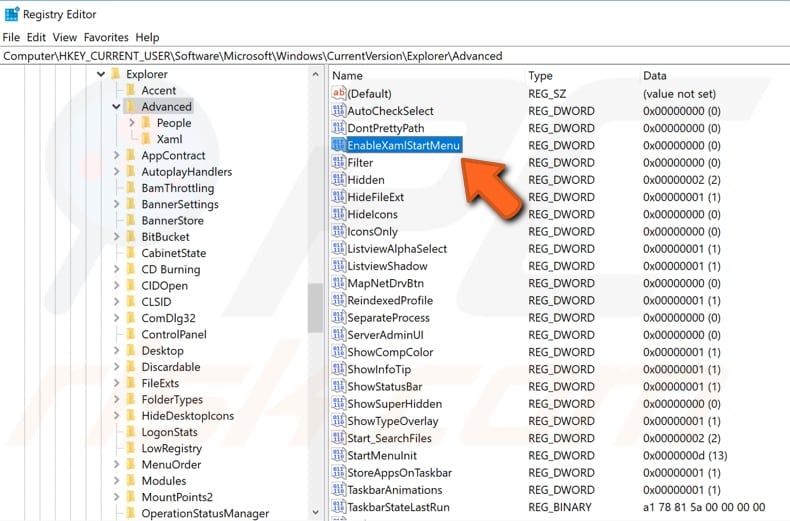Image resolution: width=790 pixels, height=521 pixels.
Task: Click the ShowStatusBar DWORD icon
Action: (339, 386)
